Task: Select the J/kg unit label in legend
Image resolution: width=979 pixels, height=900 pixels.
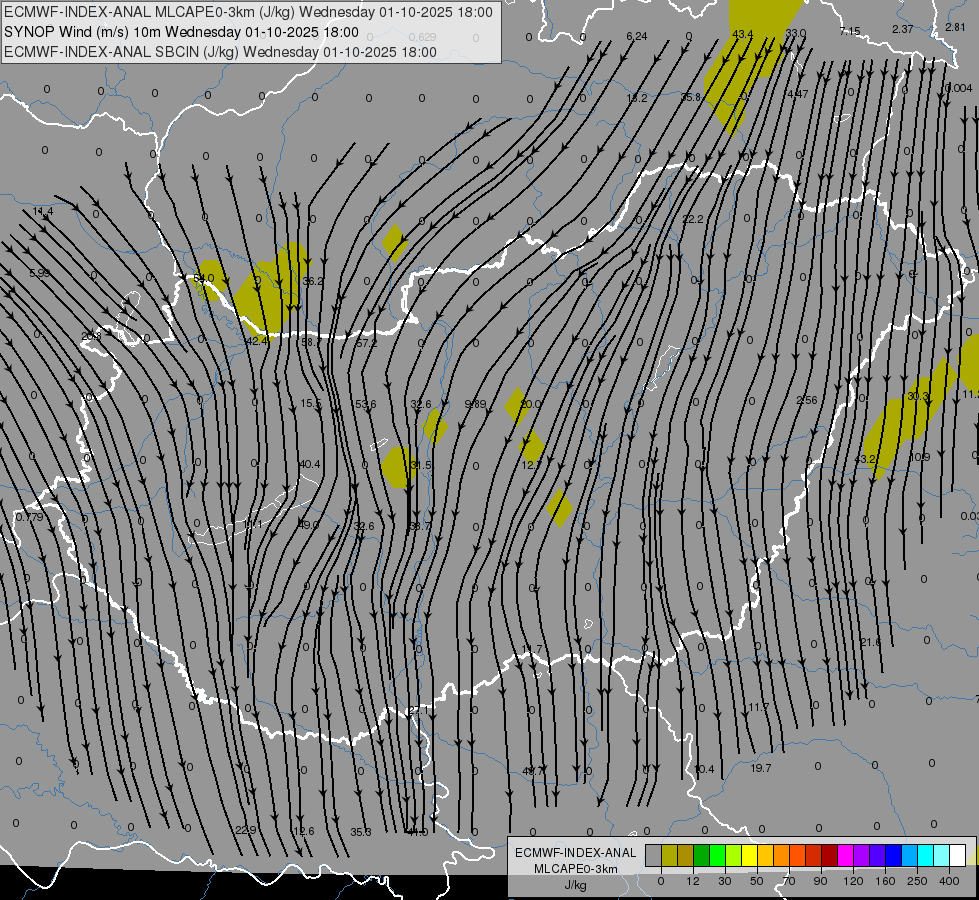Action: [x=576, y=885]
